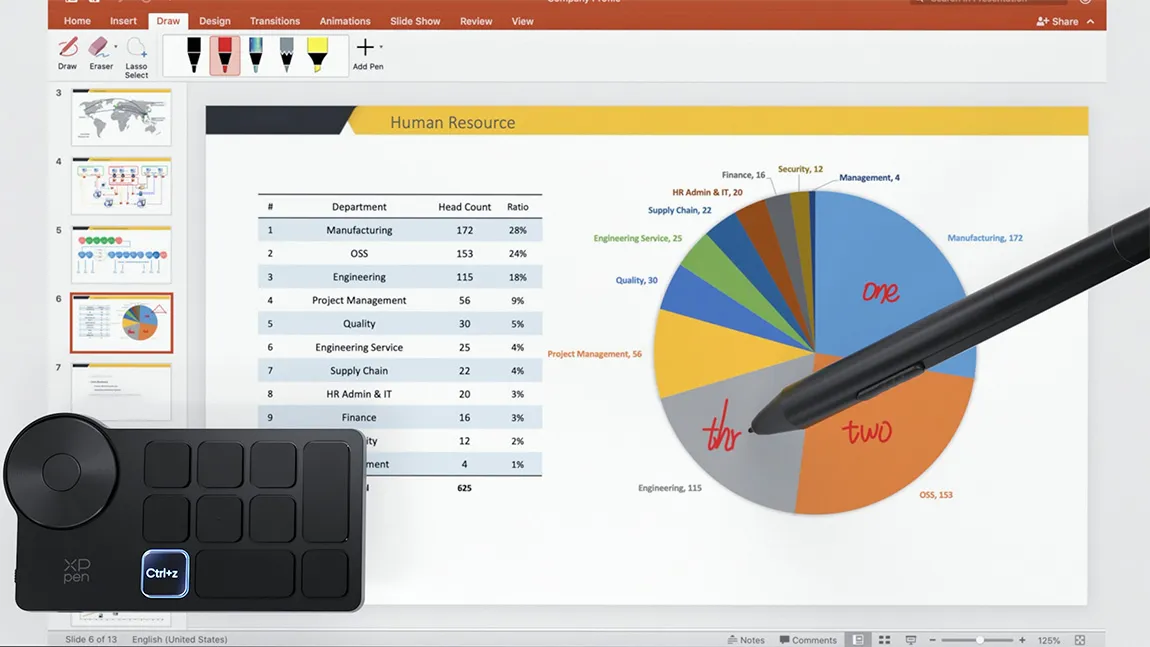
Task: Click the Share button
Action: tap(1058, 21)
